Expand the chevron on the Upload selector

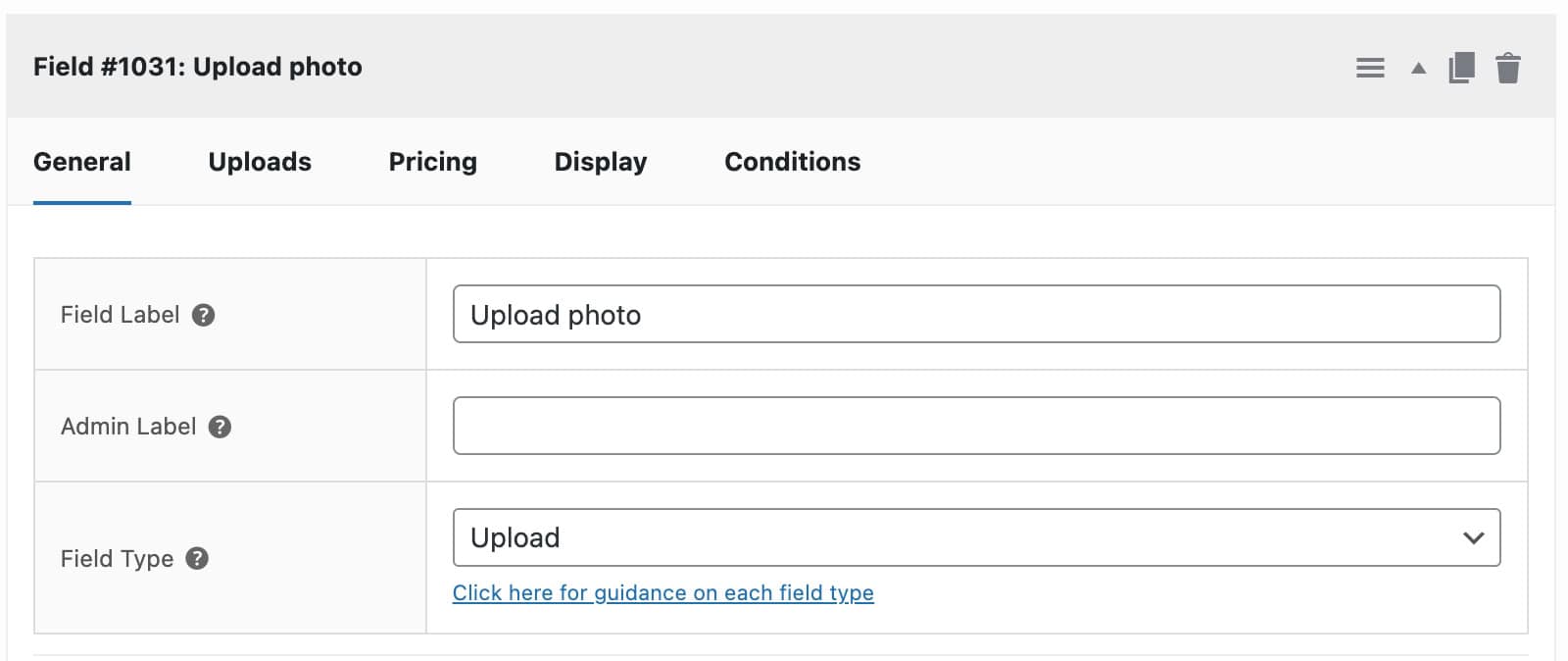tap(1471, 536)
